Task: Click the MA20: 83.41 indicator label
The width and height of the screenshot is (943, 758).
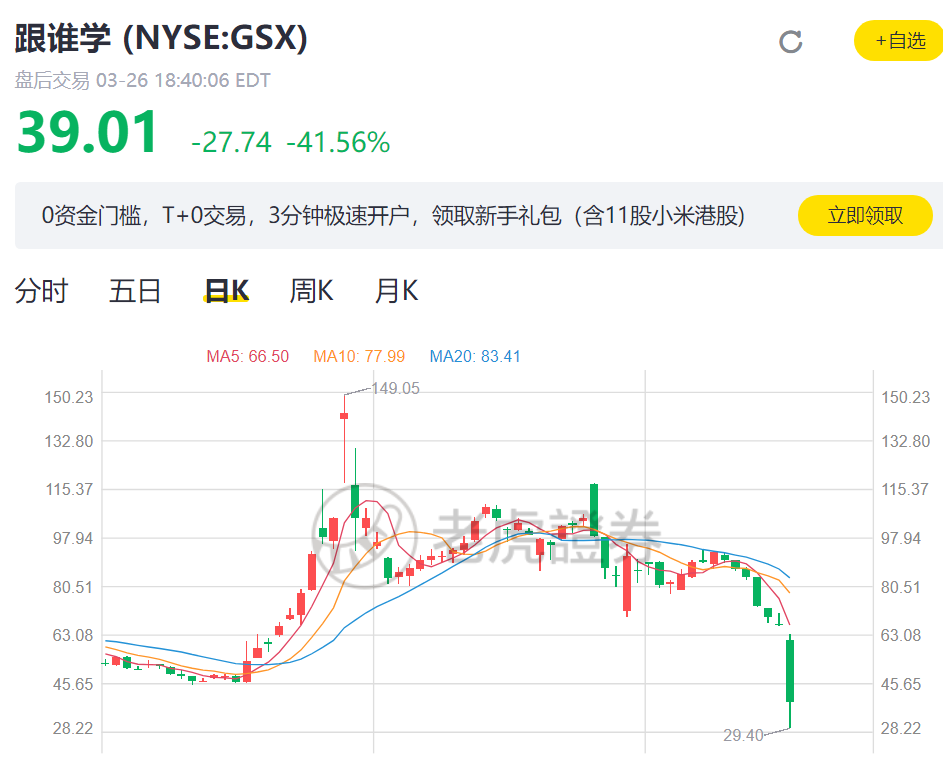Action: 475,356
